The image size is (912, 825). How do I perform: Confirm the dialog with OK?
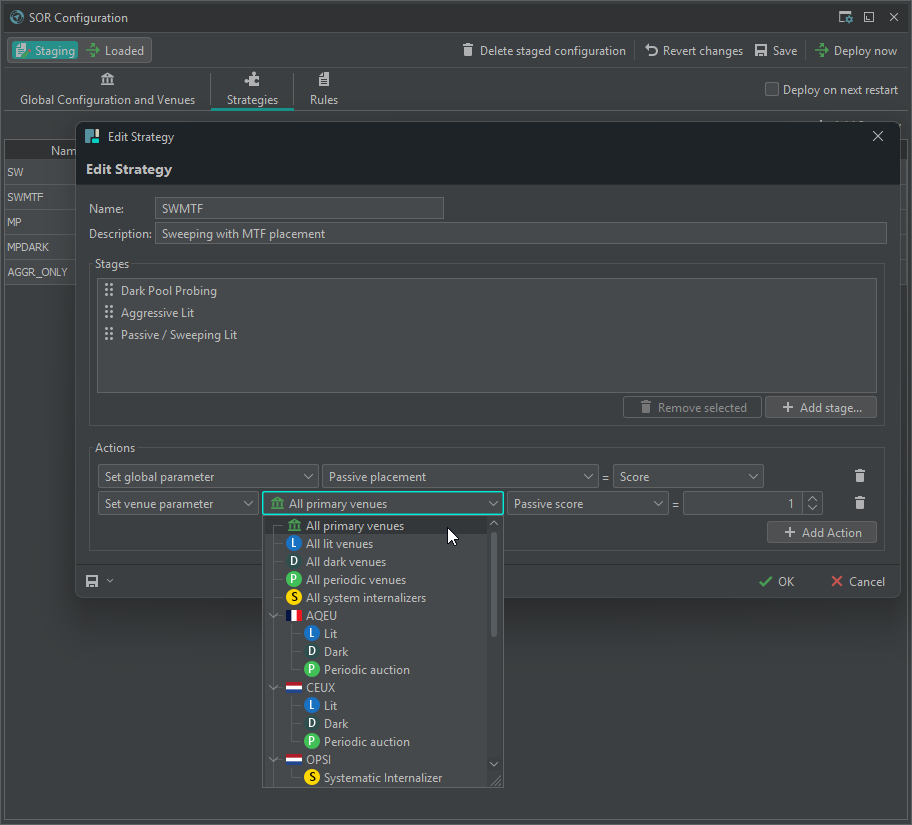776,581
